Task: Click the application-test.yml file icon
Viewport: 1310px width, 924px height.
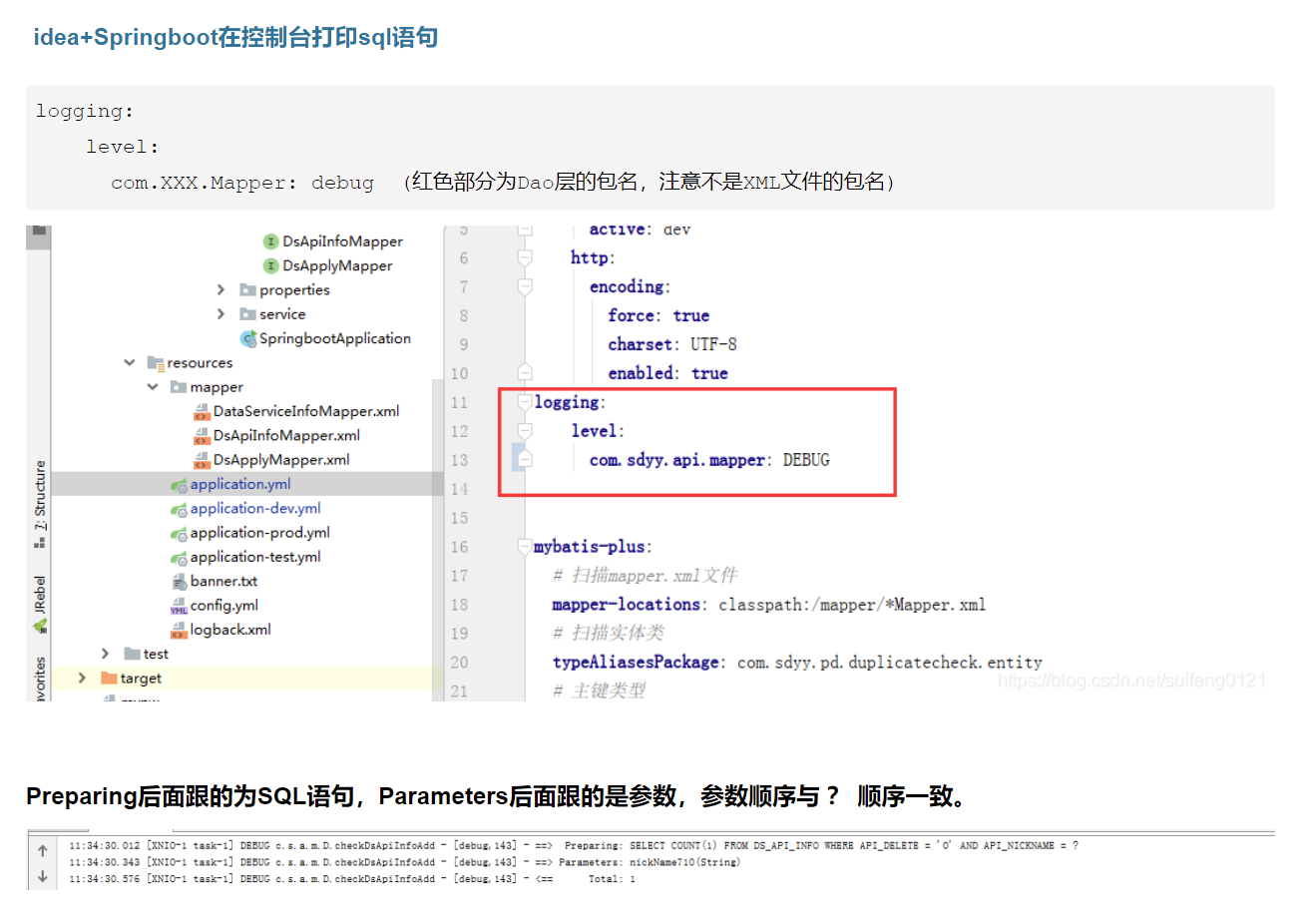Action: point(179,558)
